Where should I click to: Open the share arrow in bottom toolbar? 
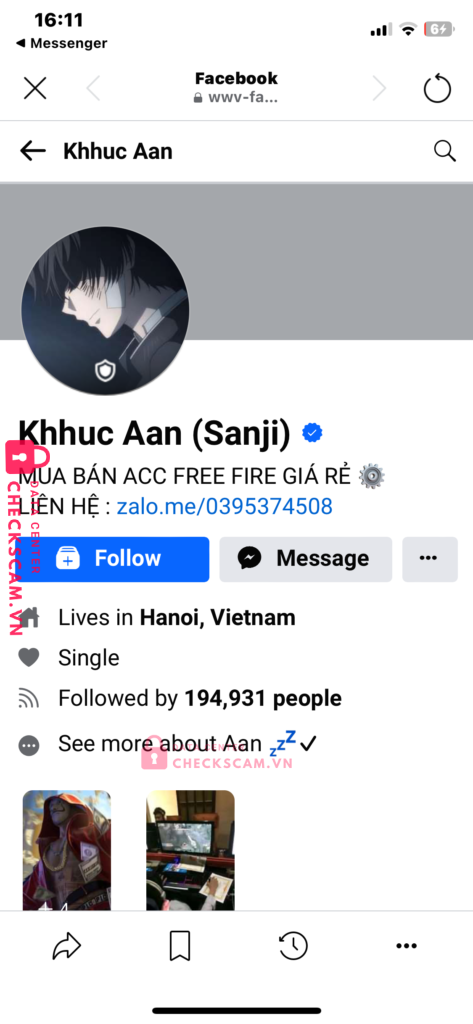click(x=67, y=945)
